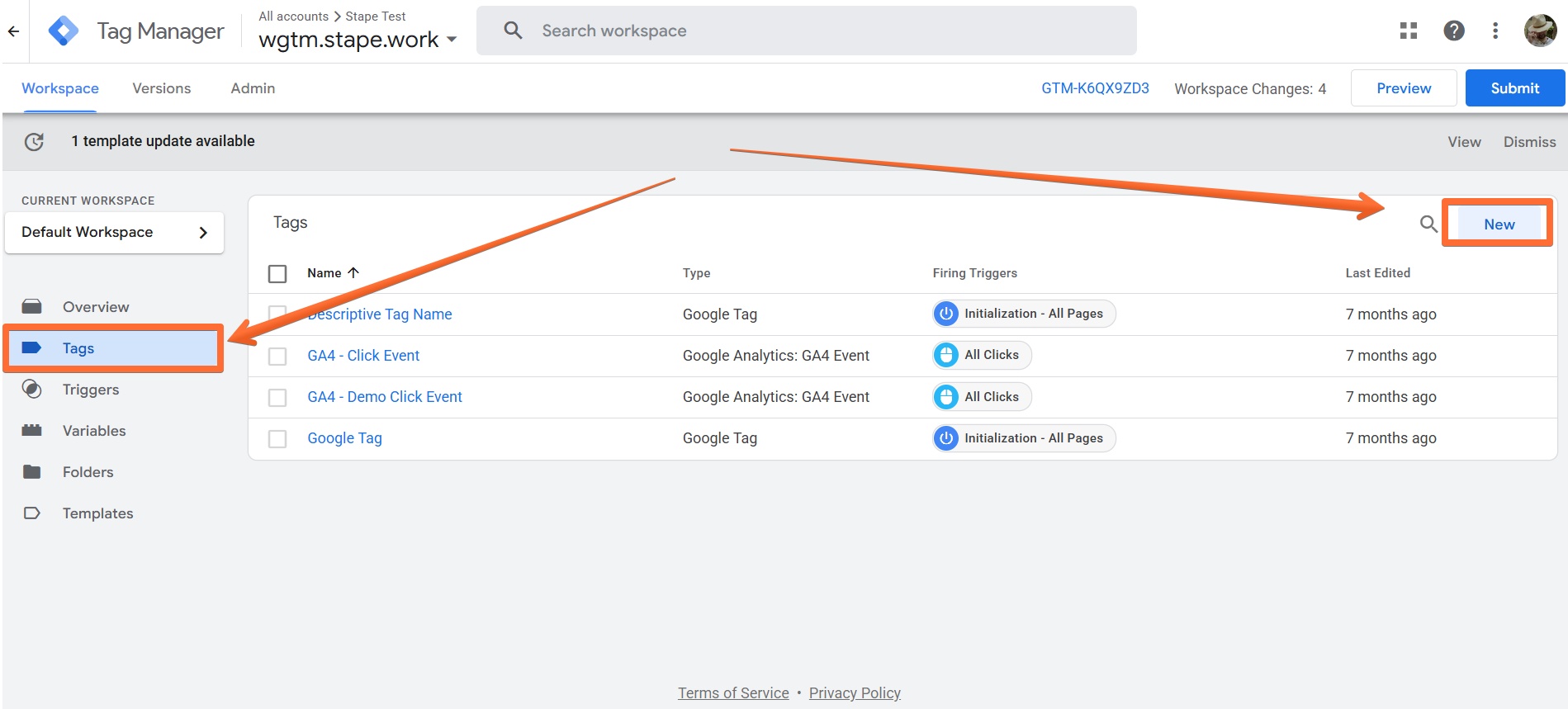This screenshot has width=1568, height=709.
Task: Click the Name column header
Action: [x=324, y=273]
